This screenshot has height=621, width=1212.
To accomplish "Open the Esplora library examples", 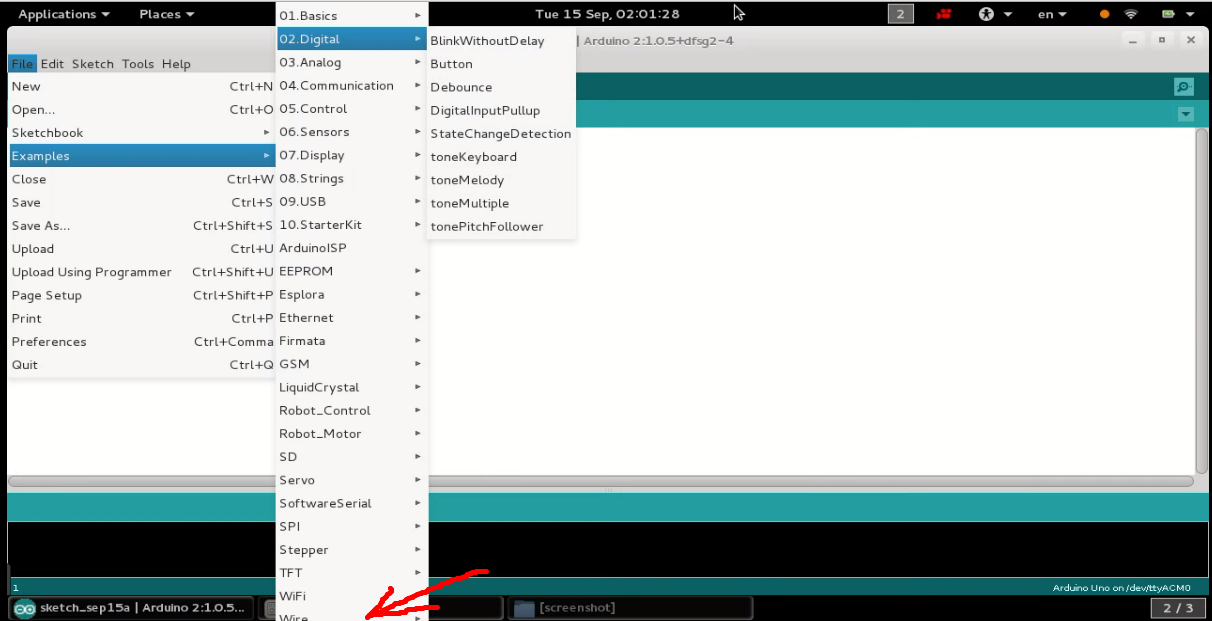I will point(352,294).
